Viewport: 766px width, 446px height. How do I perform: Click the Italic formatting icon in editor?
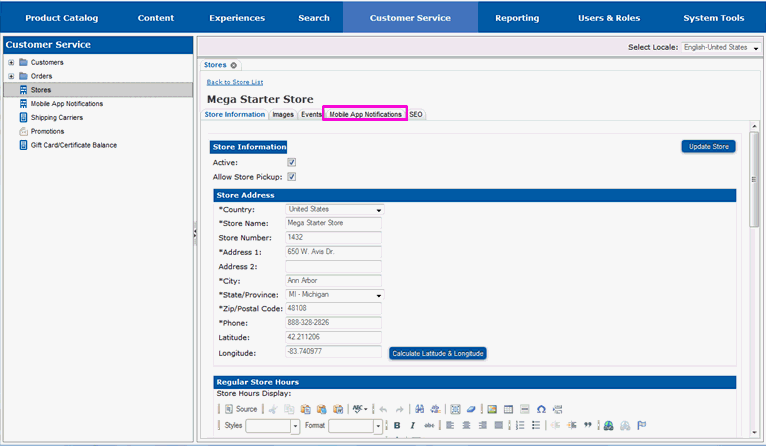[413, 426]
